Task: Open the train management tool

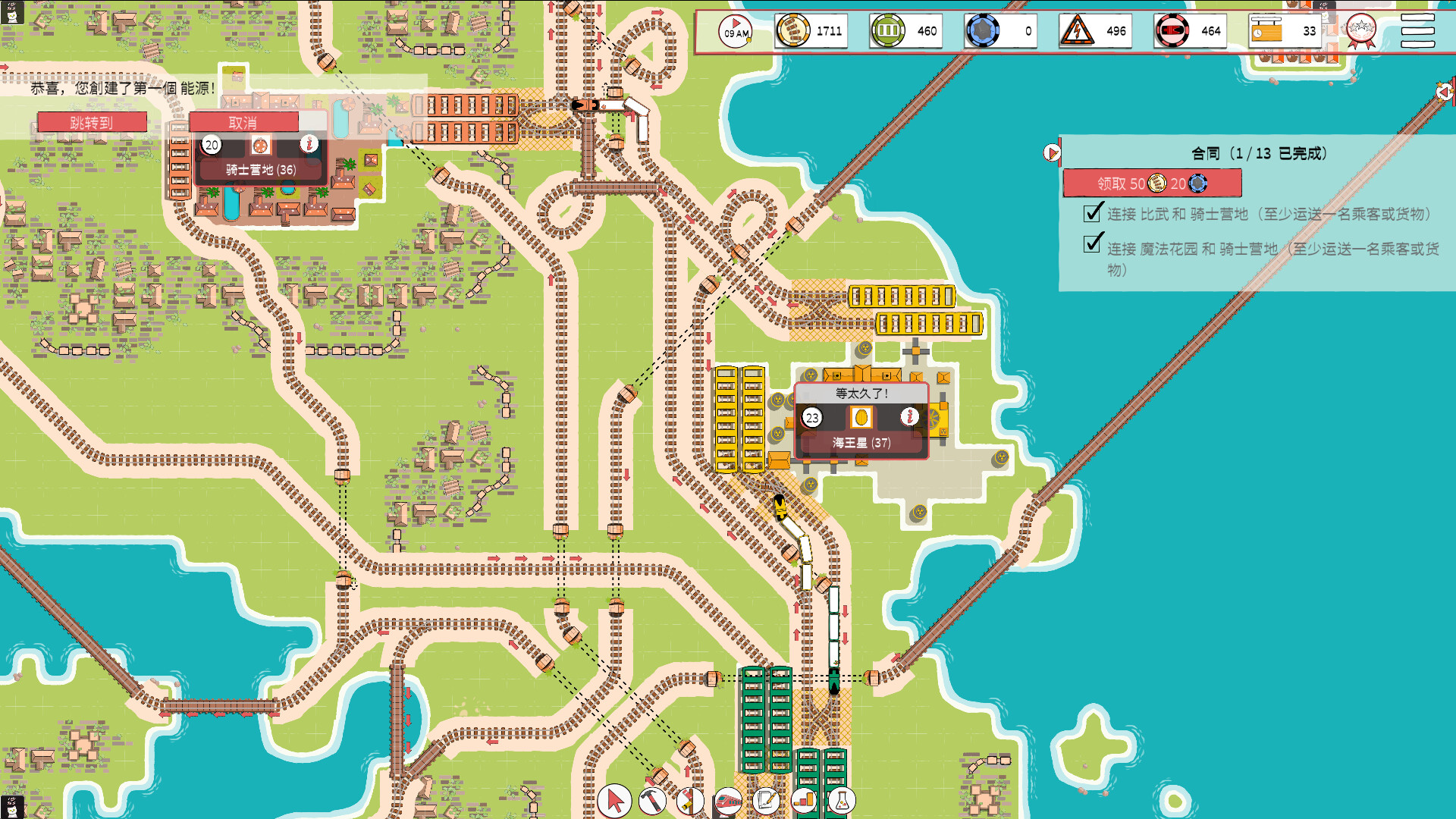Action: (728, 800)
